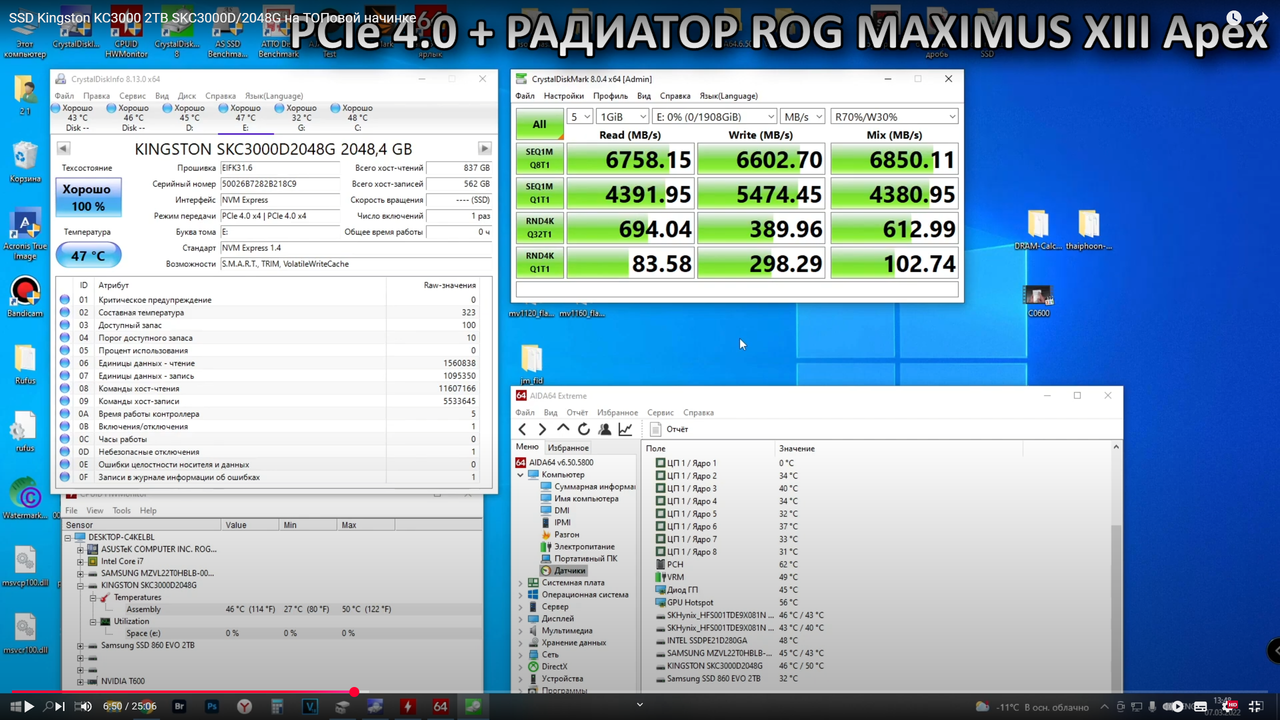
Task: Open C0600 thumbnail on desktop
Action: [x=1039, y=301]
